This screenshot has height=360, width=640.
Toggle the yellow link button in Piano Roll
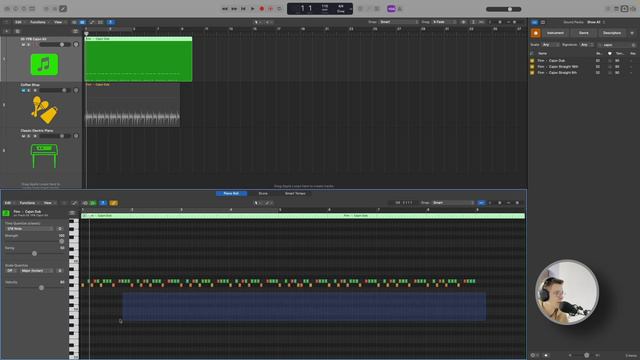(x=113, y=203)
